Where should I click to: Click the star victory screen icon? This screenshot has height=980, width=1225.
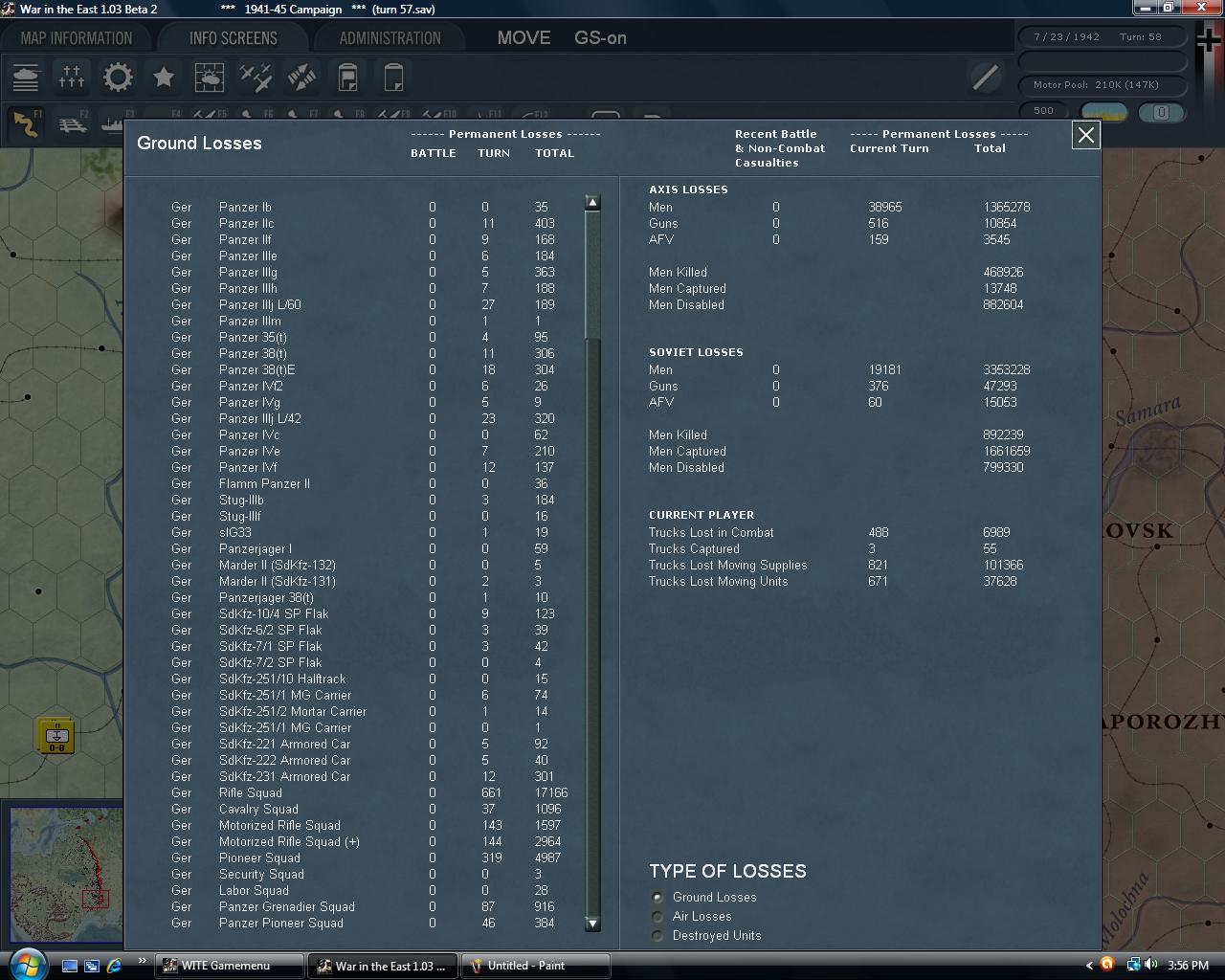pyautogui.click(x=164, y=77)
